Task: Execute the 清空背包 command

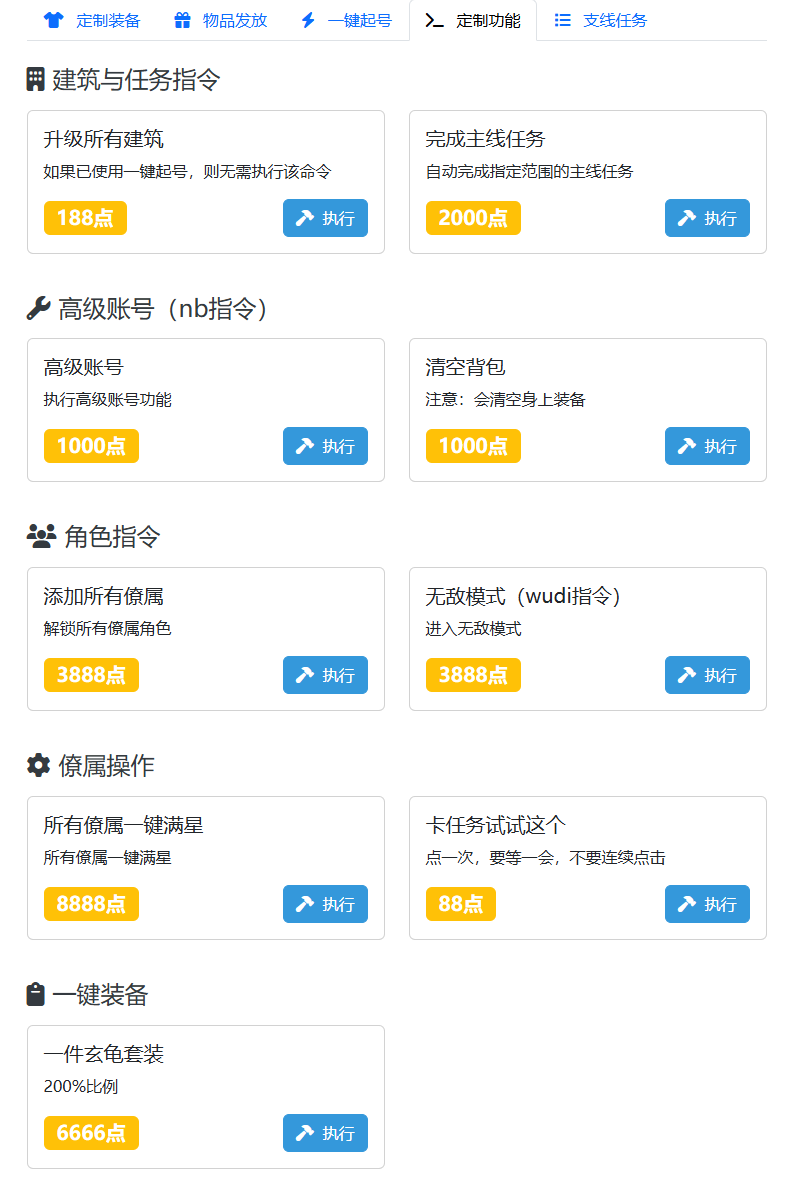Action: (x=707, y=446)
